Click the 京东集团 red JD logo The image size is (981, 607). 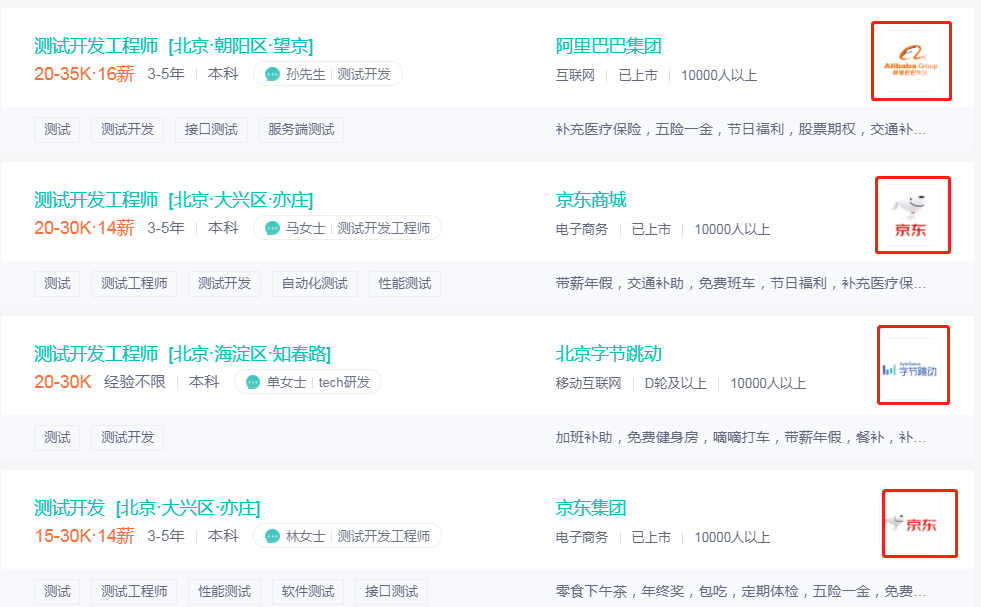click(x=919, y=523)
